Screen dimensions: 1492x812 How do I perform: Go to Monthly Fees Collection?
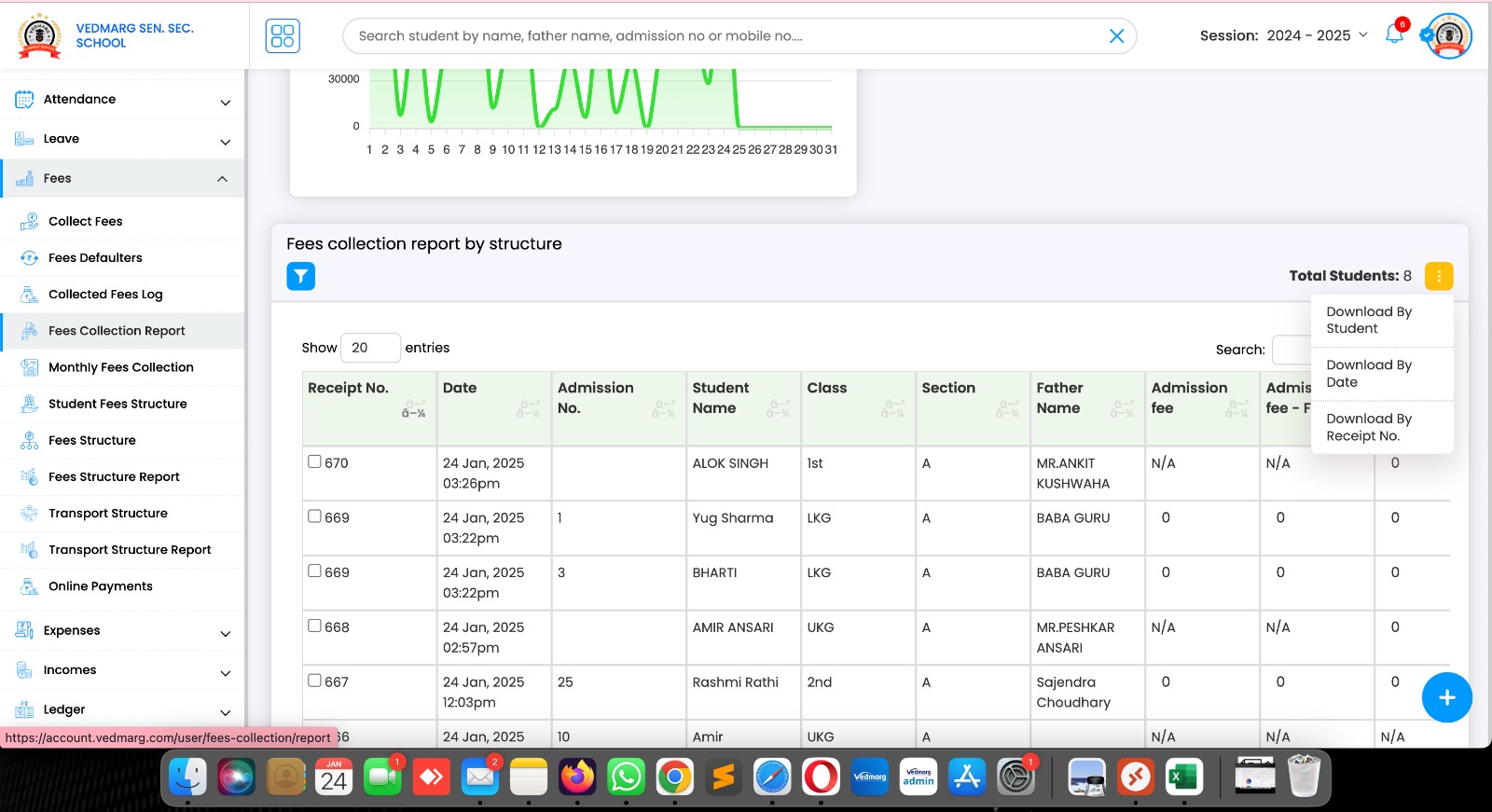(x=120, y=367)
